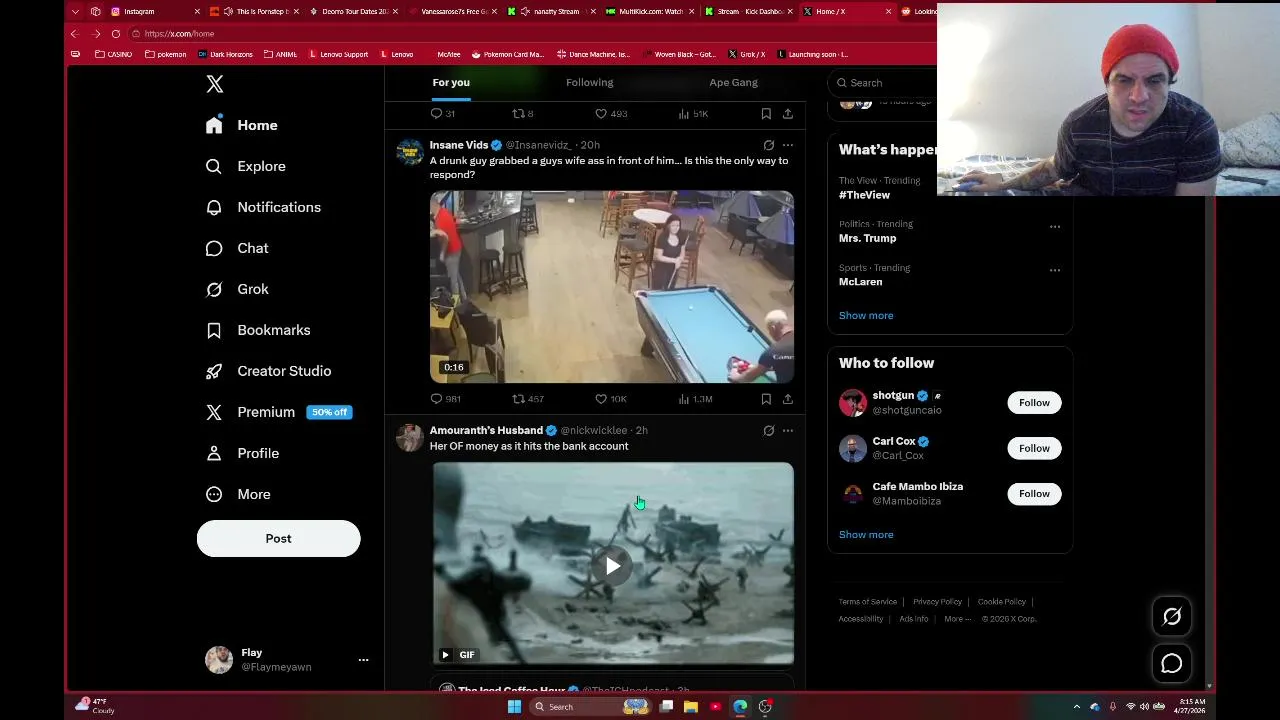Open Grok actions on Amouranth's Husband post
Viewport: 1280px width, 720px height.
click(768, 431)
